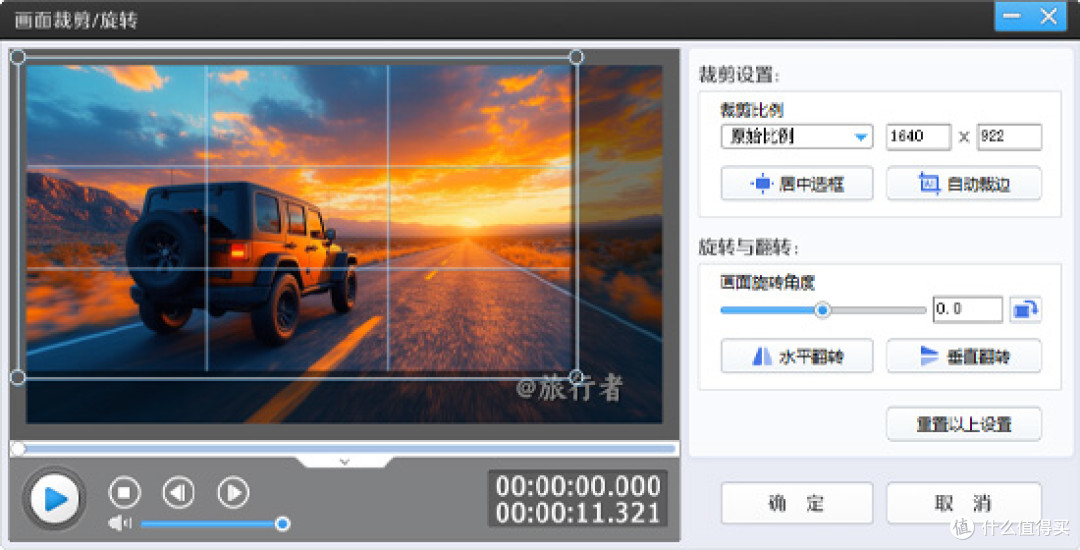Click the 居中选框 button
This screenshot has width=1080, height=550.
point(797,184)
